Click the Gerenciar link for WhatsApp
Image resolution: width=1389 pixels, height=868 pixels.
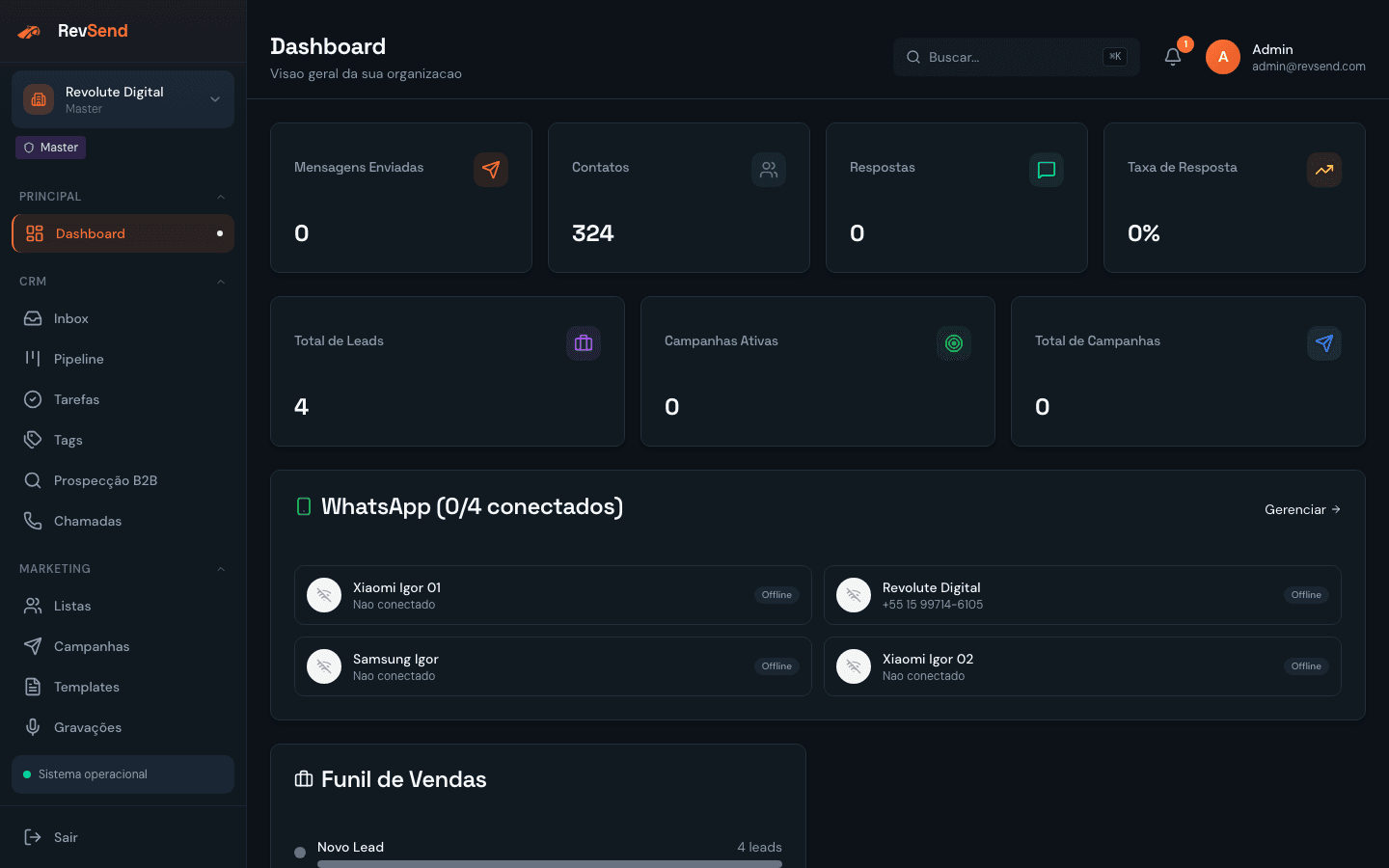click(1302, 509)
